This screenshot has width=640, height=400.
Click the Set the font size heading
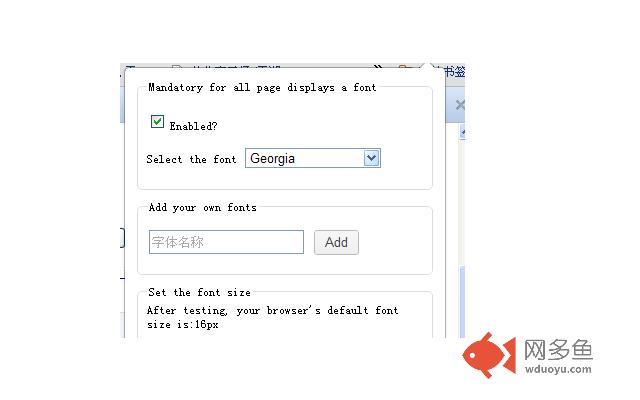coord(200,292)
